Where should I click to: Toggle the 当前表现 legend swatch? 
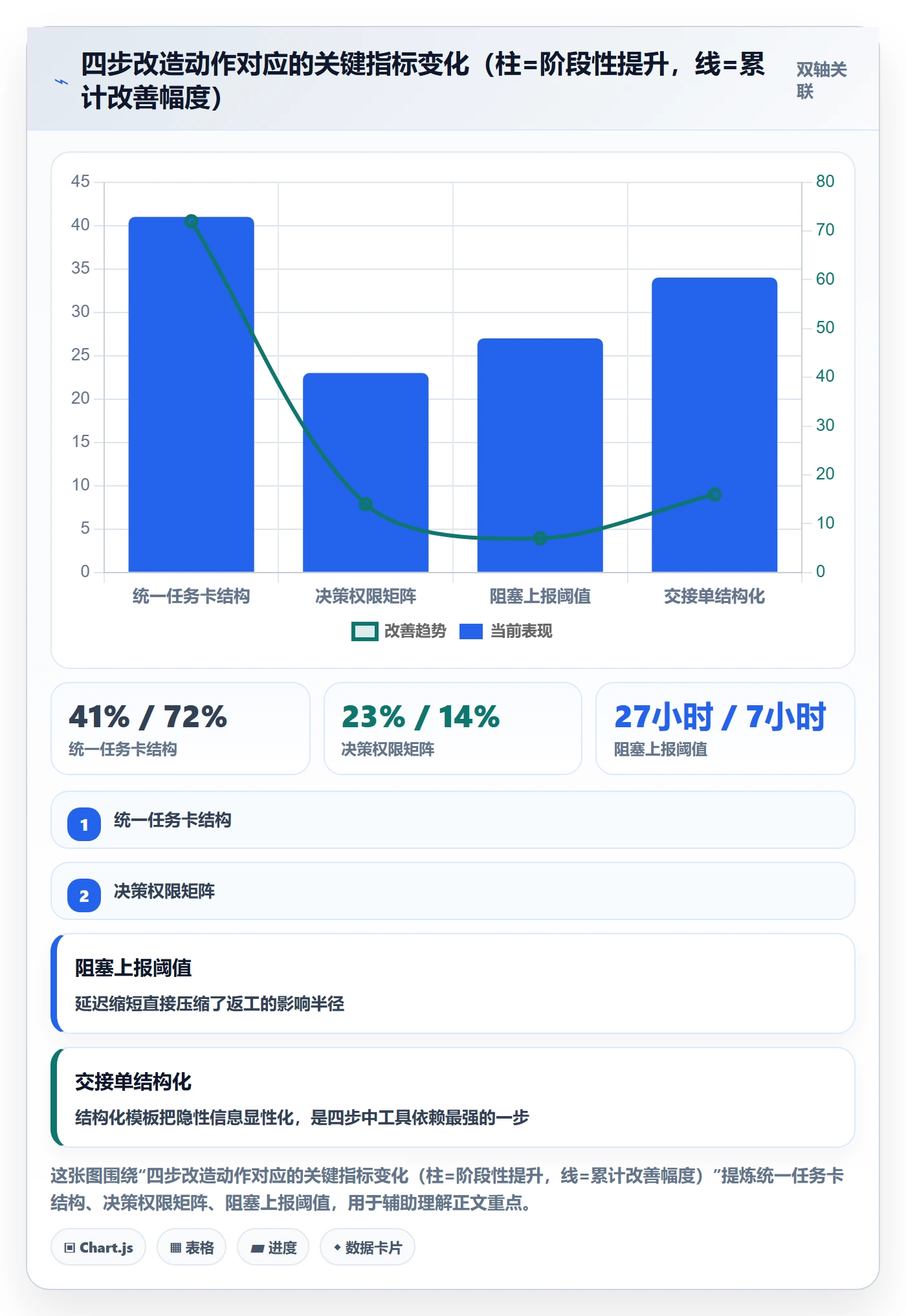471,631
